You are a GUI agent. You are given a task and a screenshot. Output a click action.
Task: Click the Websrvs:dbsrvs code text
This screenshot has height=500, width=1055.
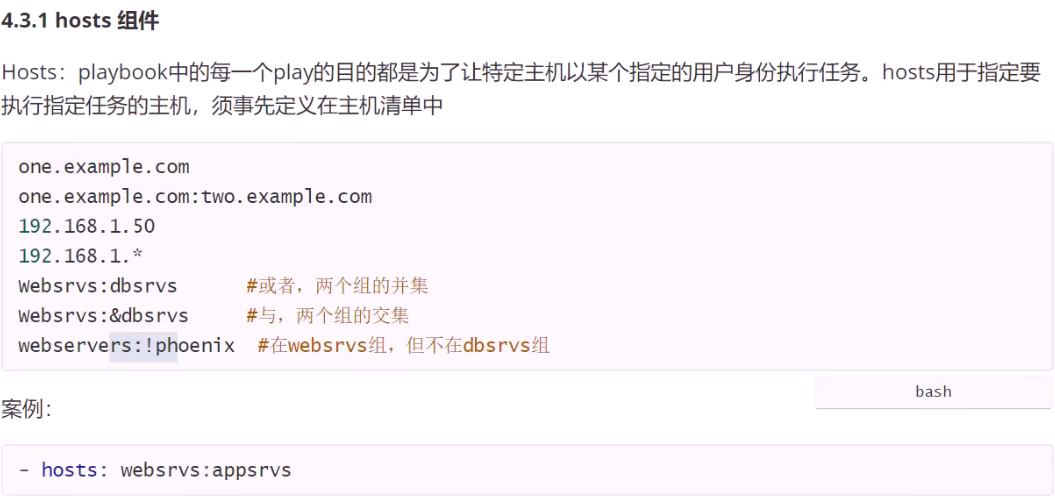pos(98,286)
